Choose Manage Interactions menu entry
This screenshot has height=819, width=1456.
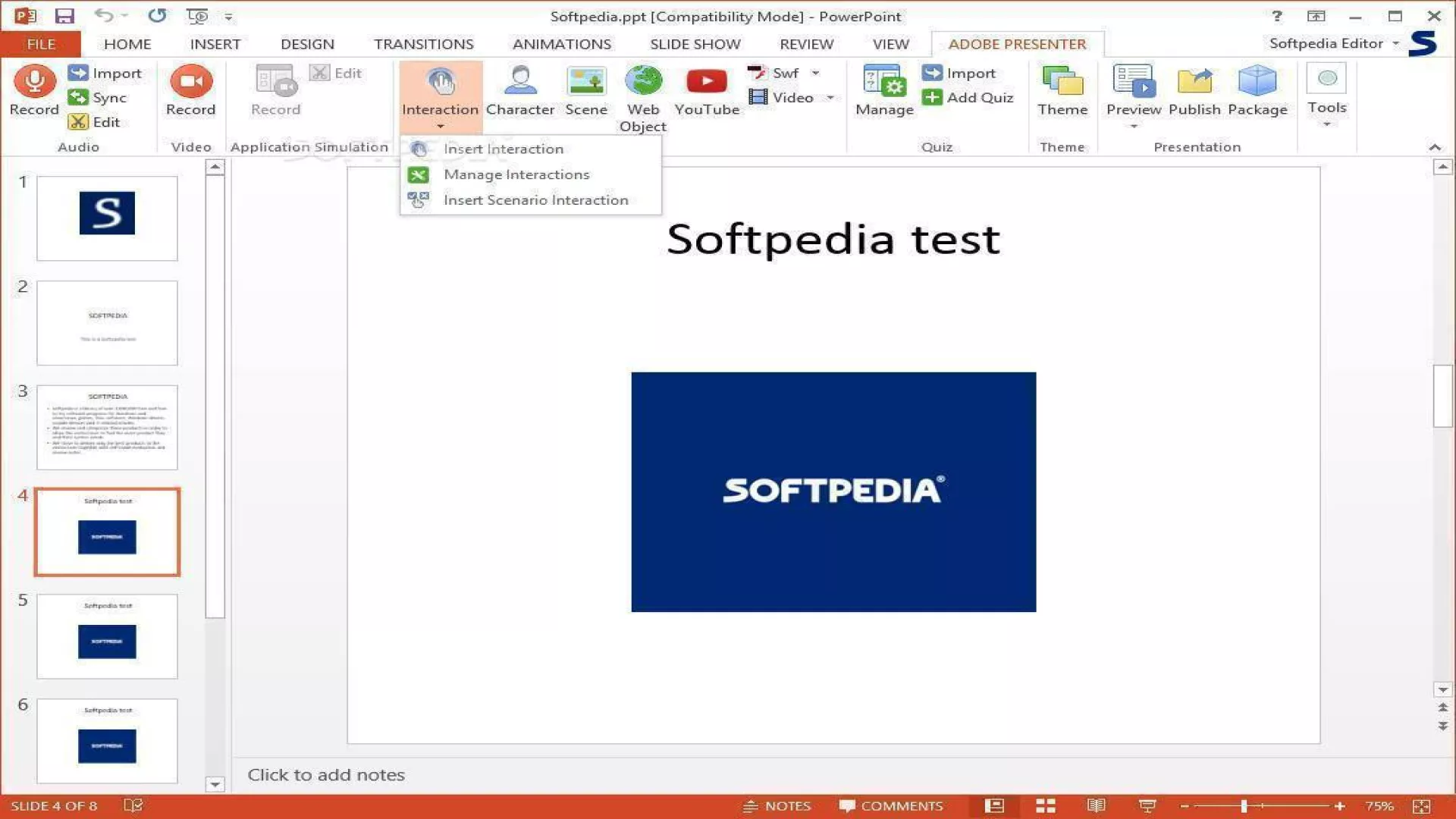[x=516, y=174]
